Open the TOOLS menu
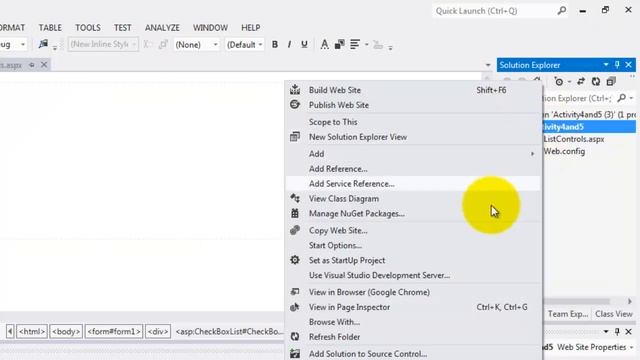 88,27
